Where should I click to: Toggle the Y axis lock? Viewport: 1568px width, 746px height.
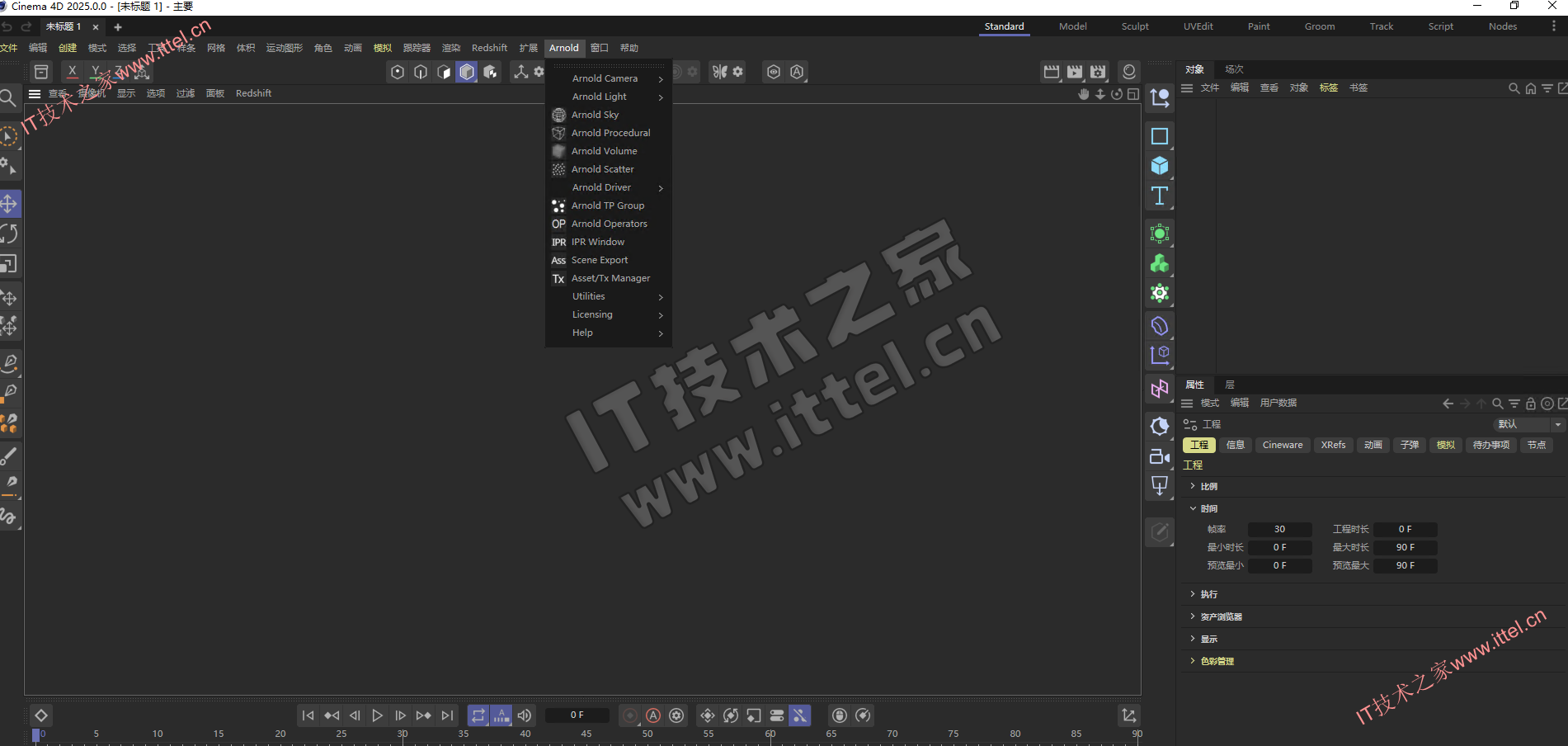[96, 71]
